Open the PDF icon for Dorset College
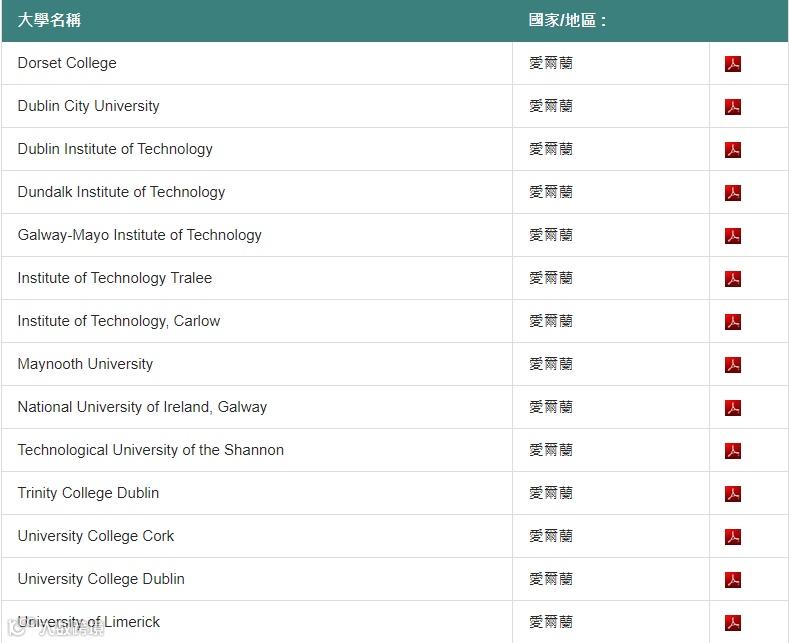789x643 pixels. (x=733, y=64)
